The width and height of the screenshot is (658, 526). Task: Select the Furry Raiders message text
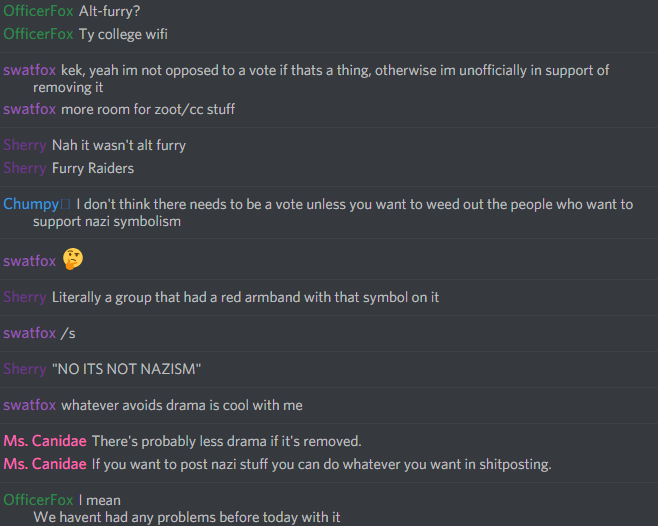93,168
